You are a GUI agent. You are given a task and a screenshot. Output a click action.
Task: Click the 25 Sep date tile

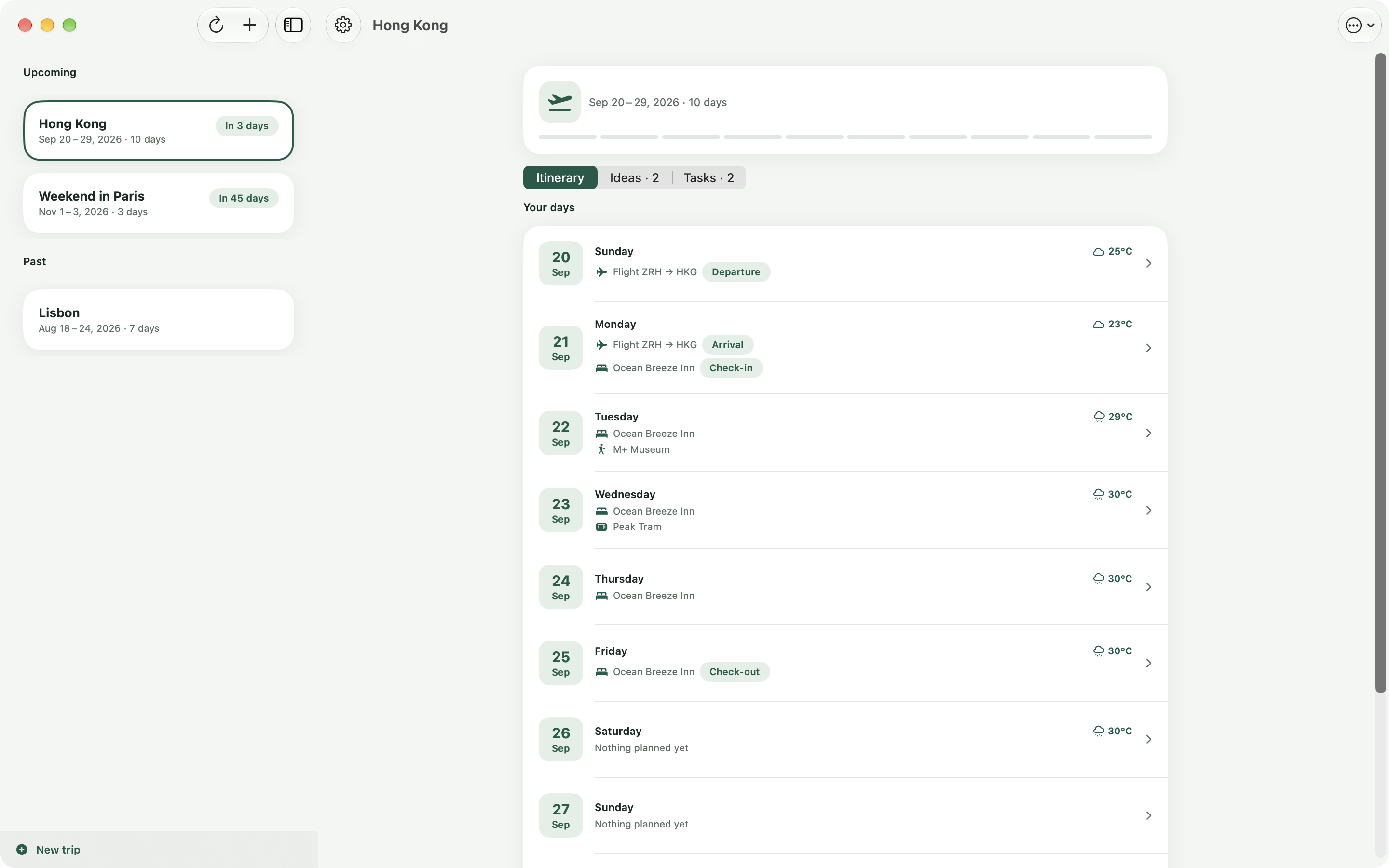click(560, 663)
